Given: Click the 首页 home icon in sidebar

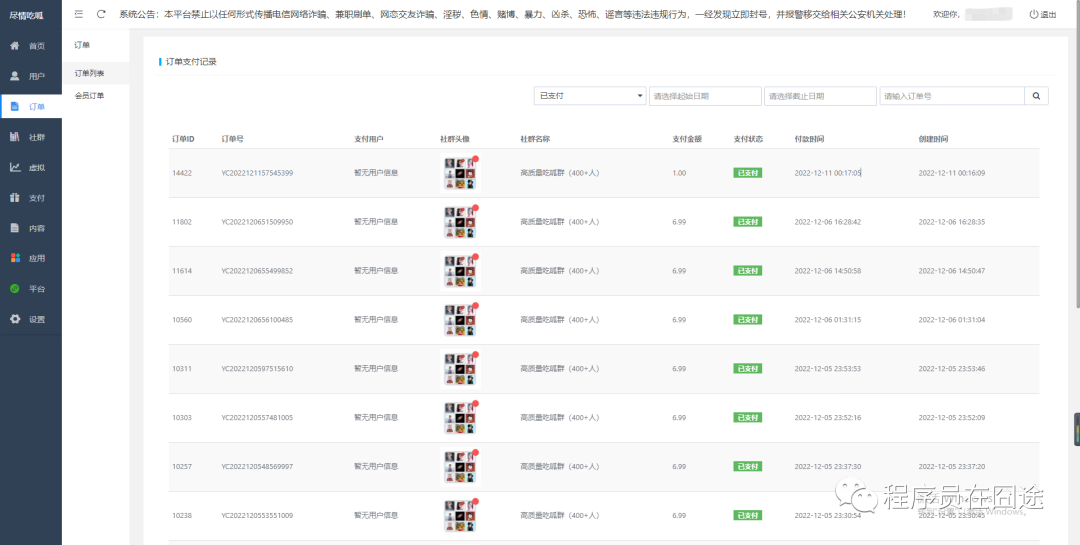Looking at the screenshot, I should [15, 46].
